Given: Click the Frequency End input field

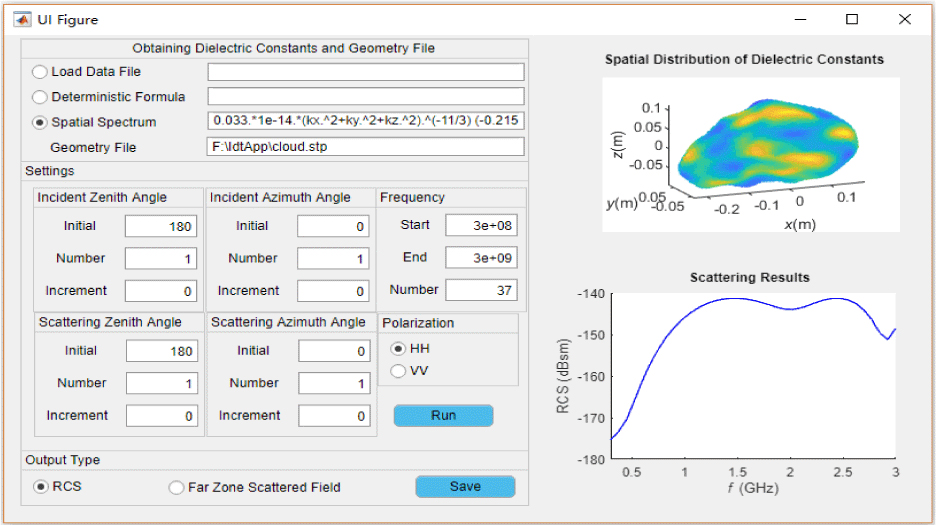Looking at the screenshot, I should (x=481, y=258).
